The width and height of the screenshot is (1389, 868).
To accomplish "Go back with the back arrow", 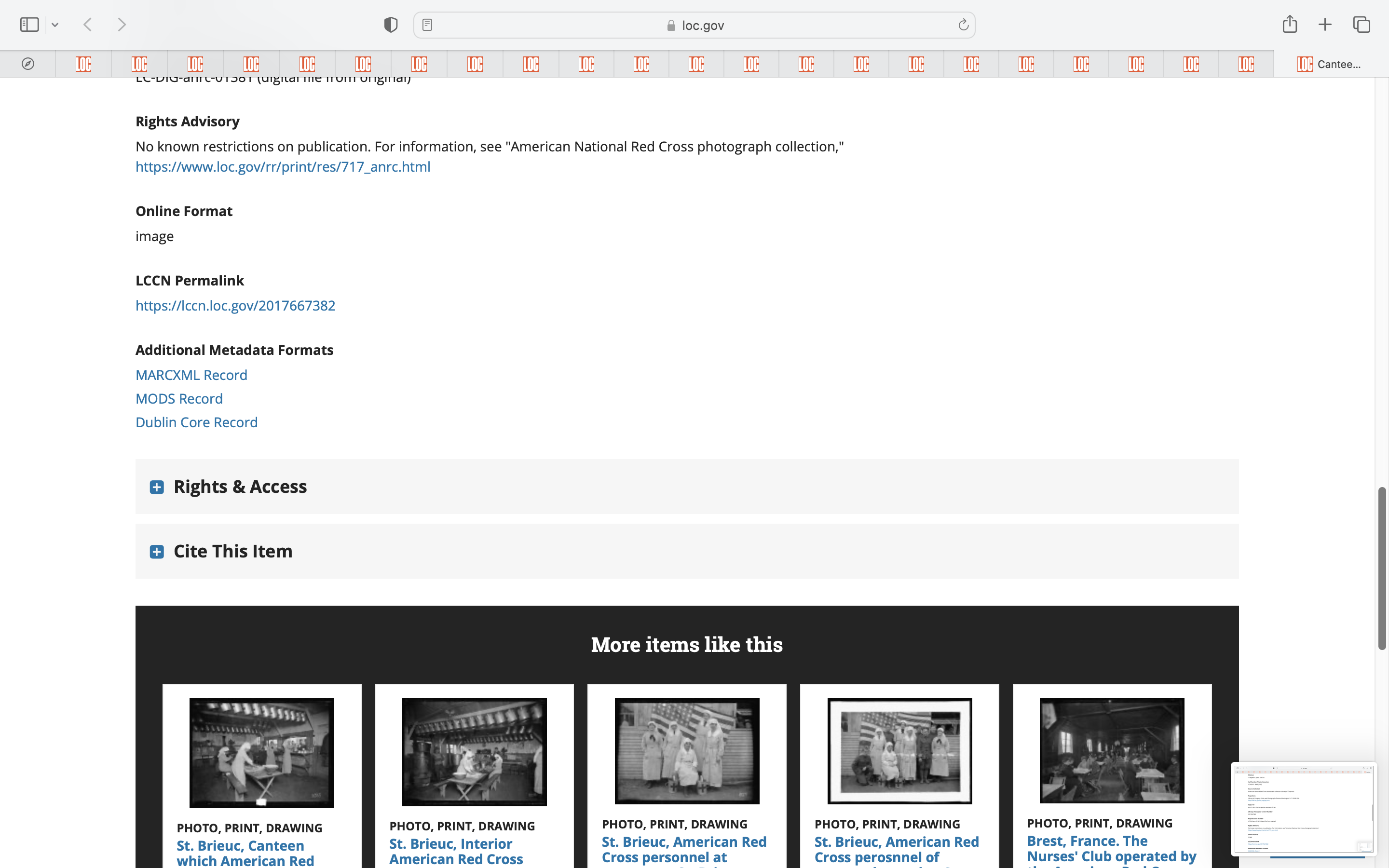I will pyautogui.click(x=88, y=25).
